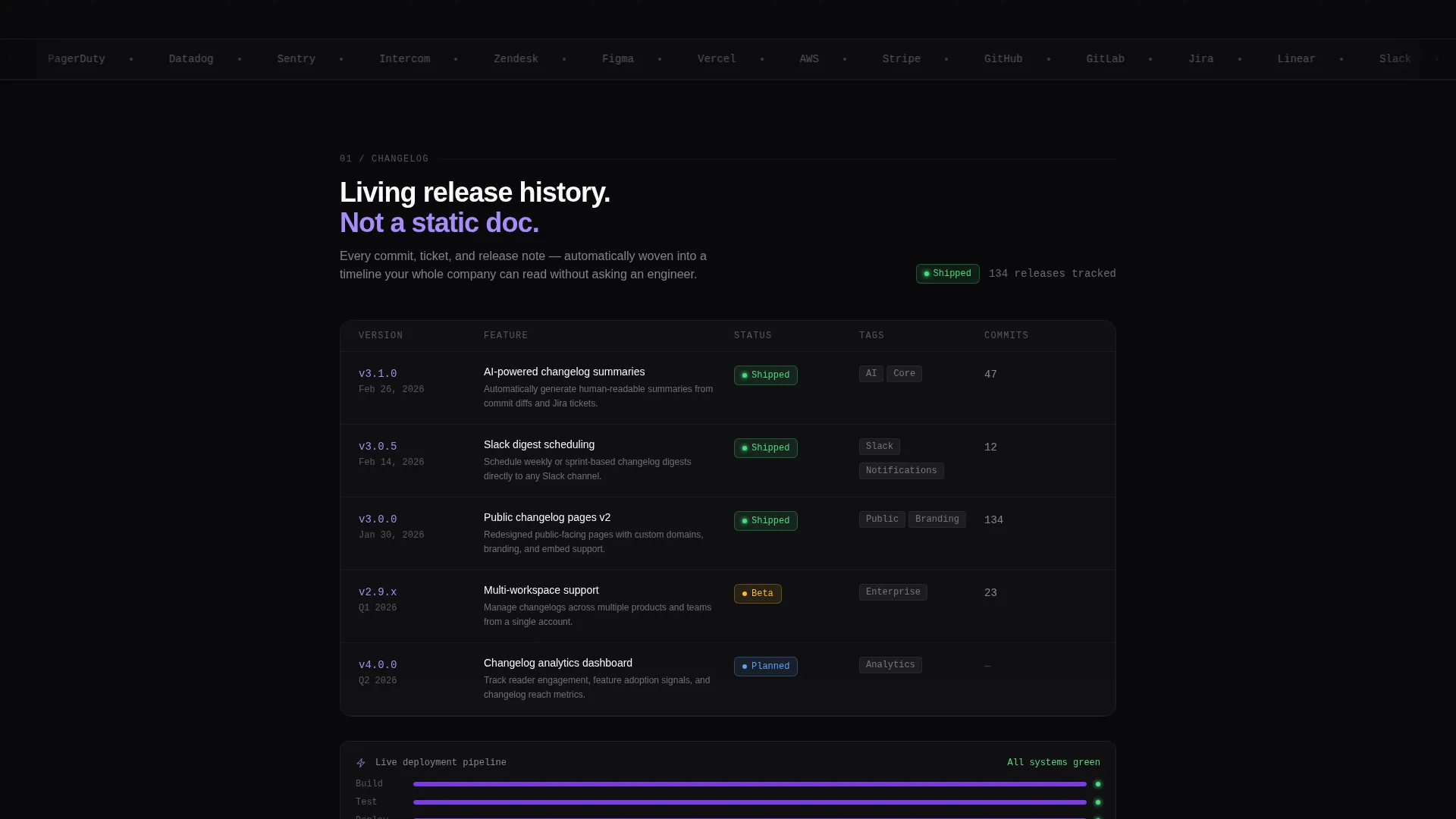Click commit count 23
Viewport: 1456px width, 819px height.
click(x=990, y=593)
